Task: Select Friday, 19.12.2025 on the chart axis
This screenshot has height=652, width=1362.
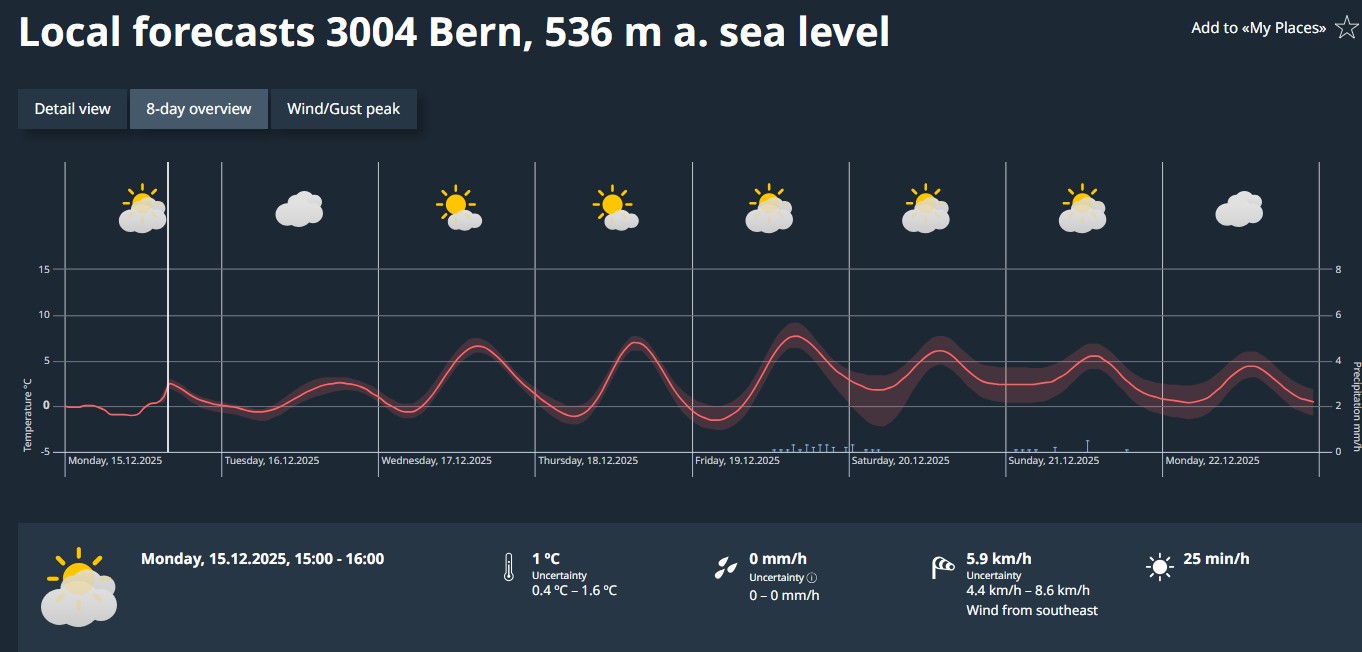Action: [x=737, y=461]
